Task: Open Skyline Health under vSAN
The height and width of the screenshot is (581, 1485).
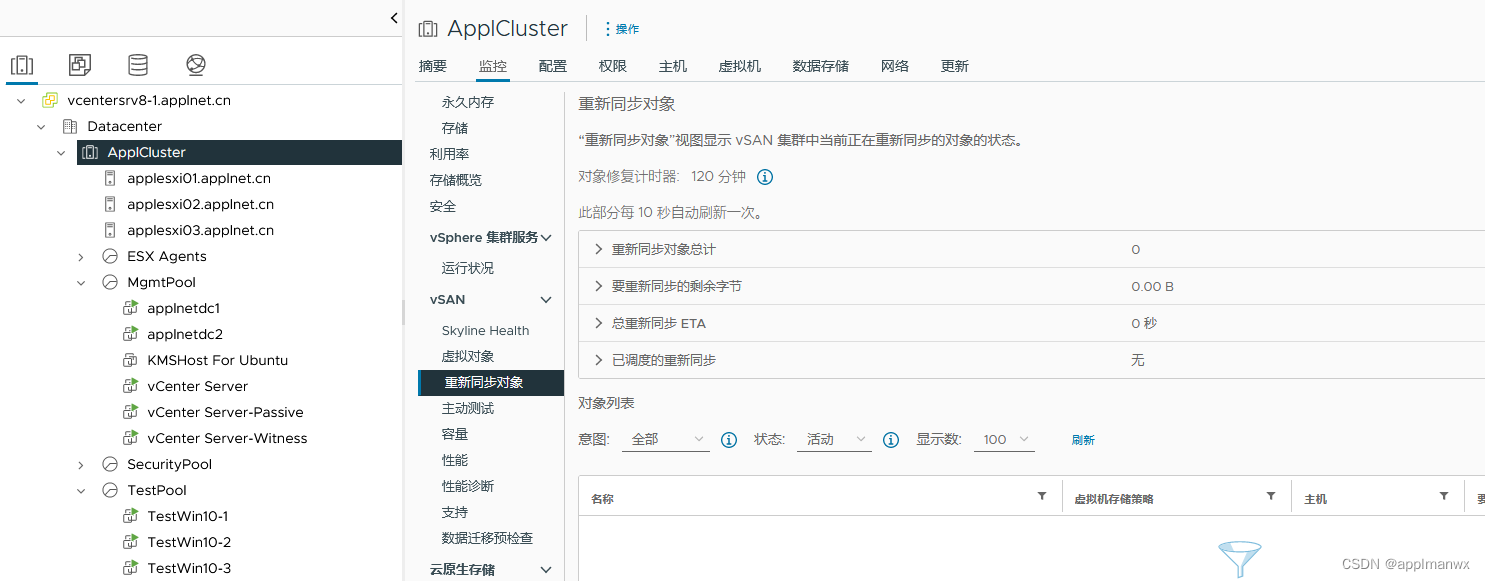Action: tap(486, 330)
